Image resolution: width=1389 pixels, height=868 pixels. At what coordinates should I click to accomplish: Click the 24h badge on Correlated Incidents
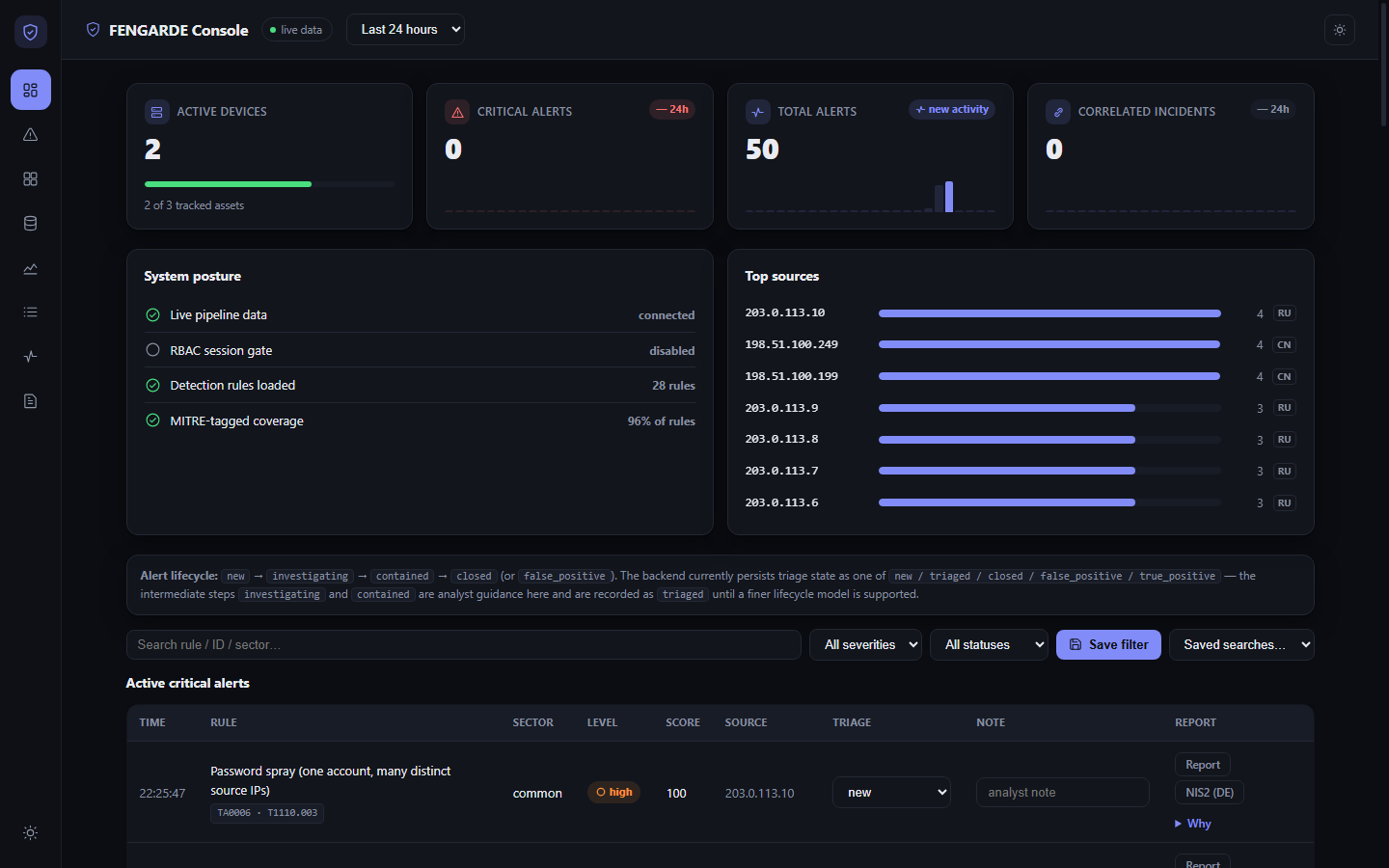coord(1273,110)
